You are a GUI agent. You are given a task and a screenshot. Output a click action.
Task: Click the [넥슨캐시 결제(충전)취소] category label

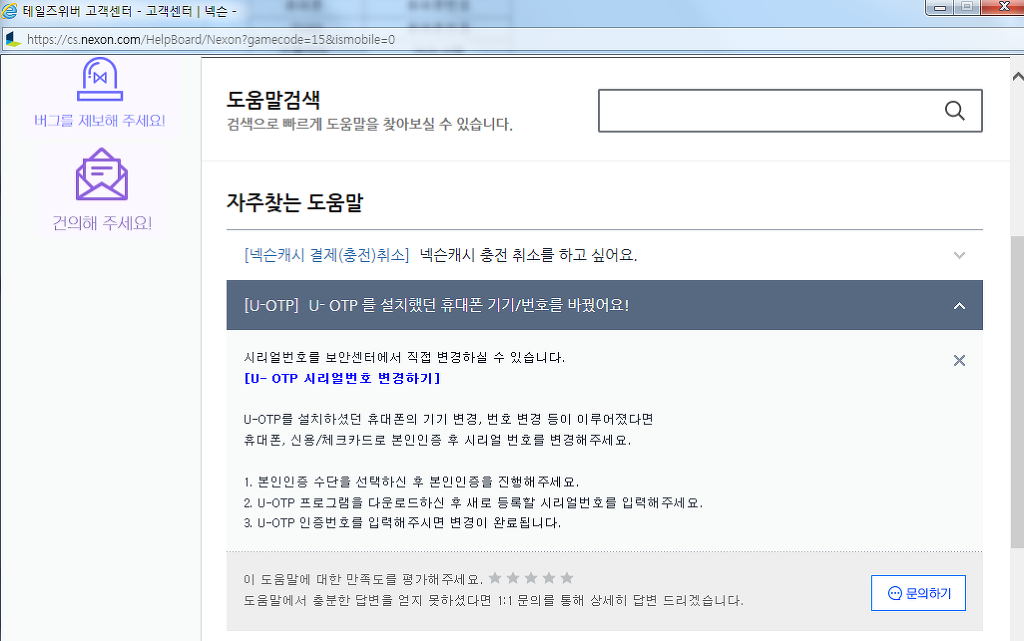click(x=327, y=255)
